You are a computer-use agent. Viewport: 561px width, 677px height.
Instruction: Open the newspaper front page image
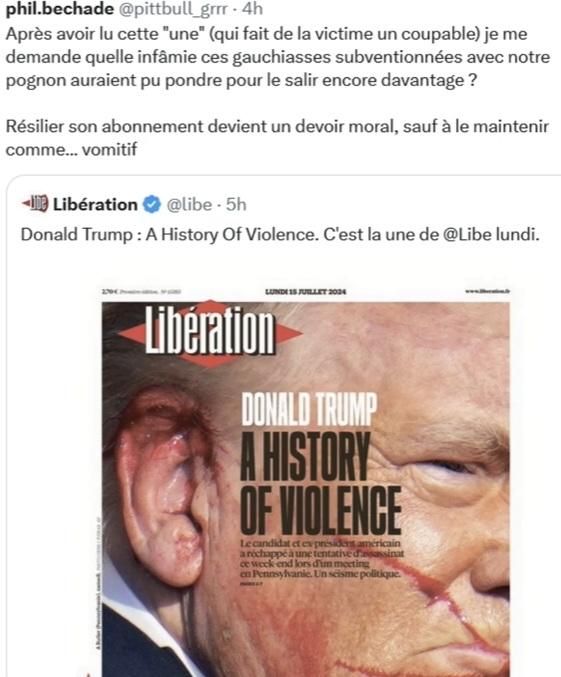coord(306,481)
